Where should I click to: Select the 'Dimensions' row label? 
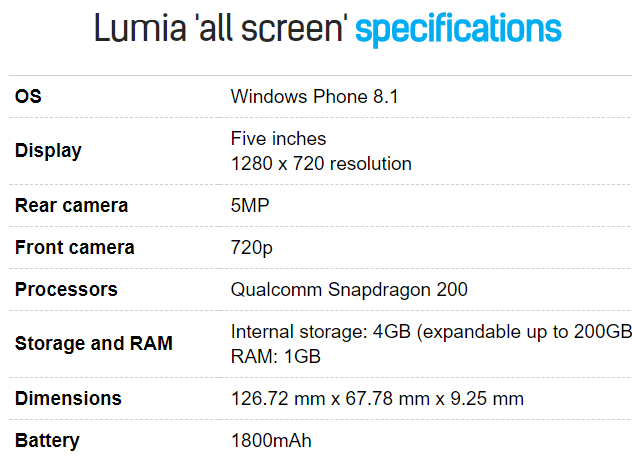(x=68, y=399)
